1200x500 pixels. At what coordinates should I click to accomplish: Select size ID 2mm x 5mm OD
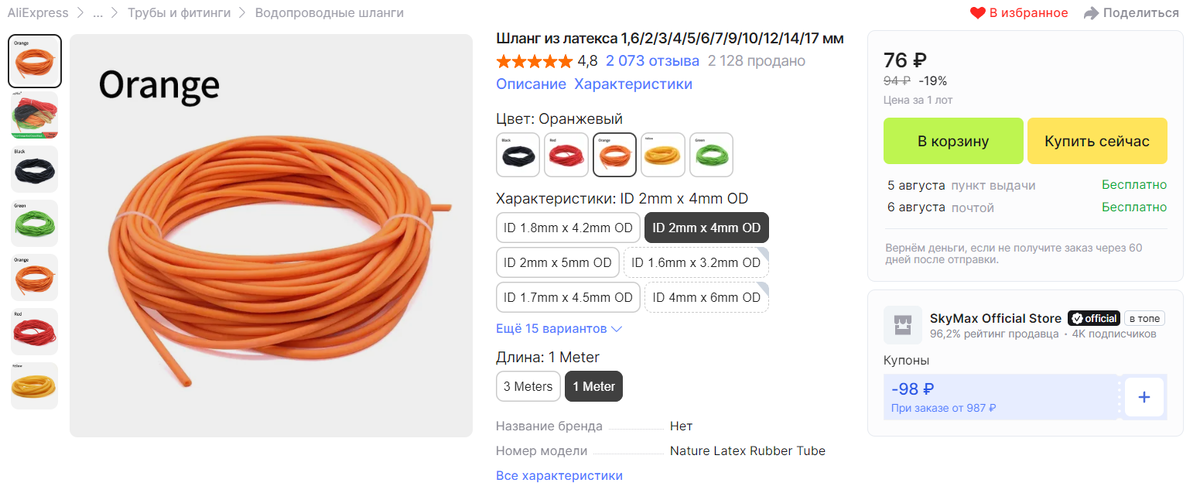point(557,262)
